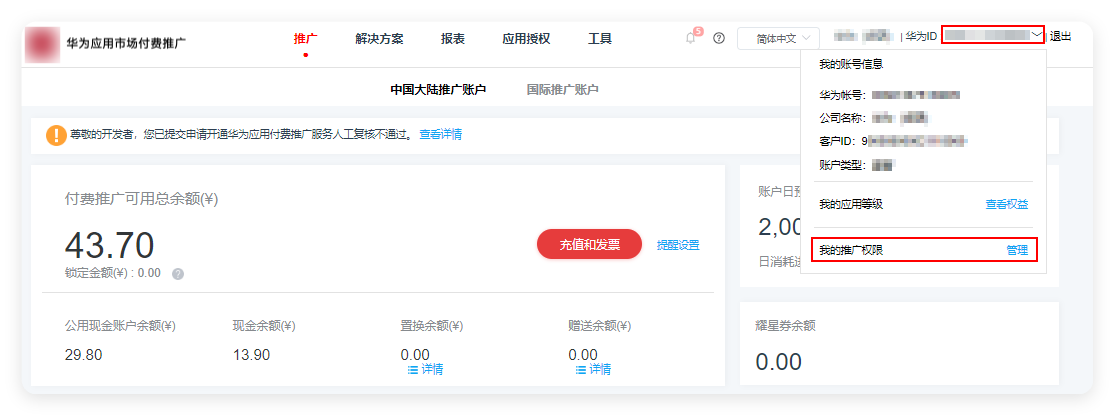The width and height of the screenshot is (1114, 415).
Task: Expand the 华为ID account dropdown arrow
Action: point(1037,35)
